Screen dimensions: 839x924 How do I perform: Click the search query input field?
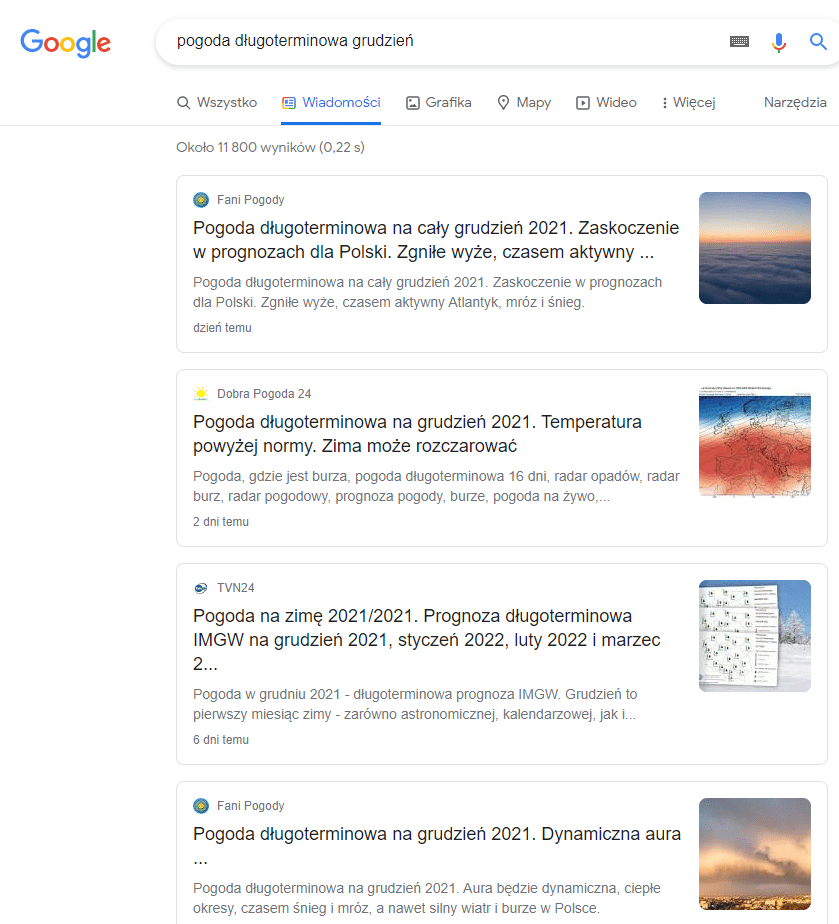click(x=440, y=42)
